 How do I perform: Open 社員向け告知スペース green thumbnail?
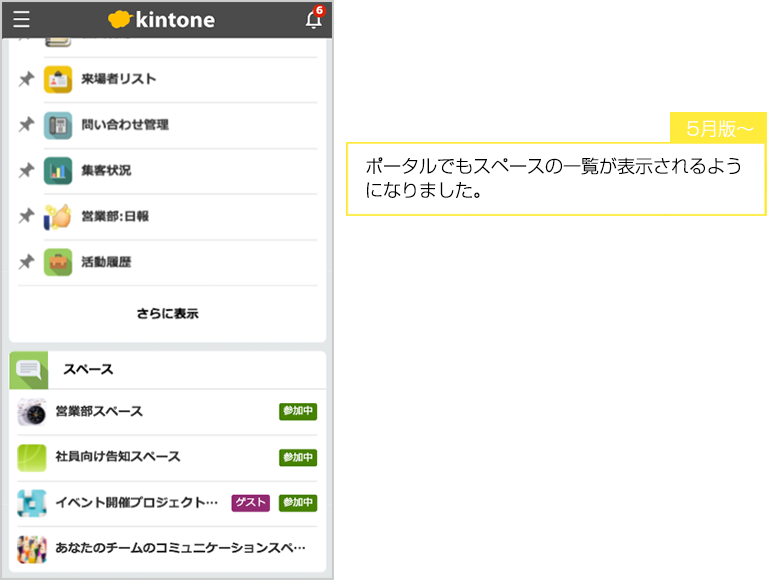(x=32, y=458)
